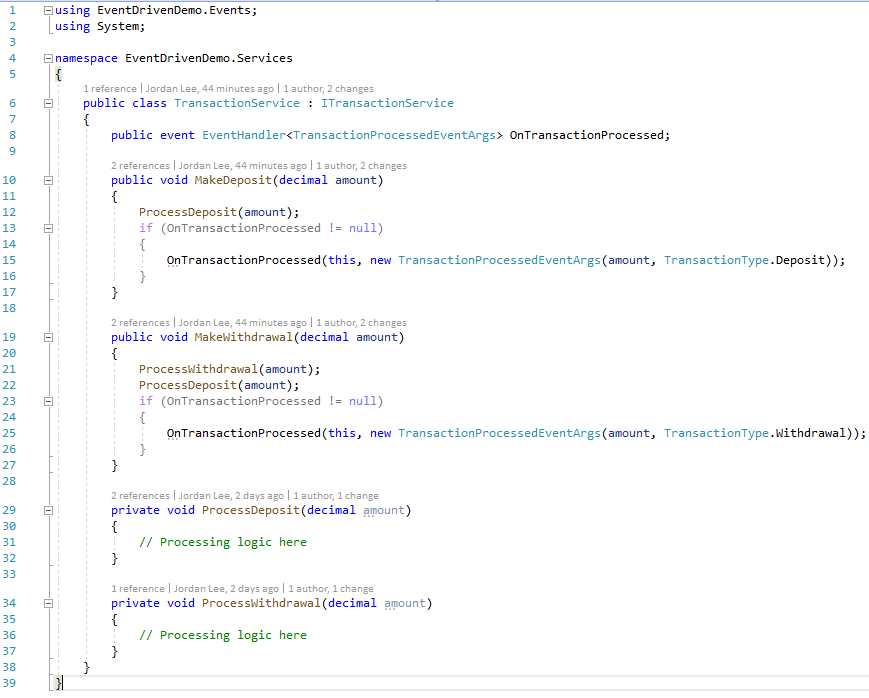Click '1 author, 1 change' above ProcessWithdrawal
This screenshot has width=869, height=698.
[331, 589]
